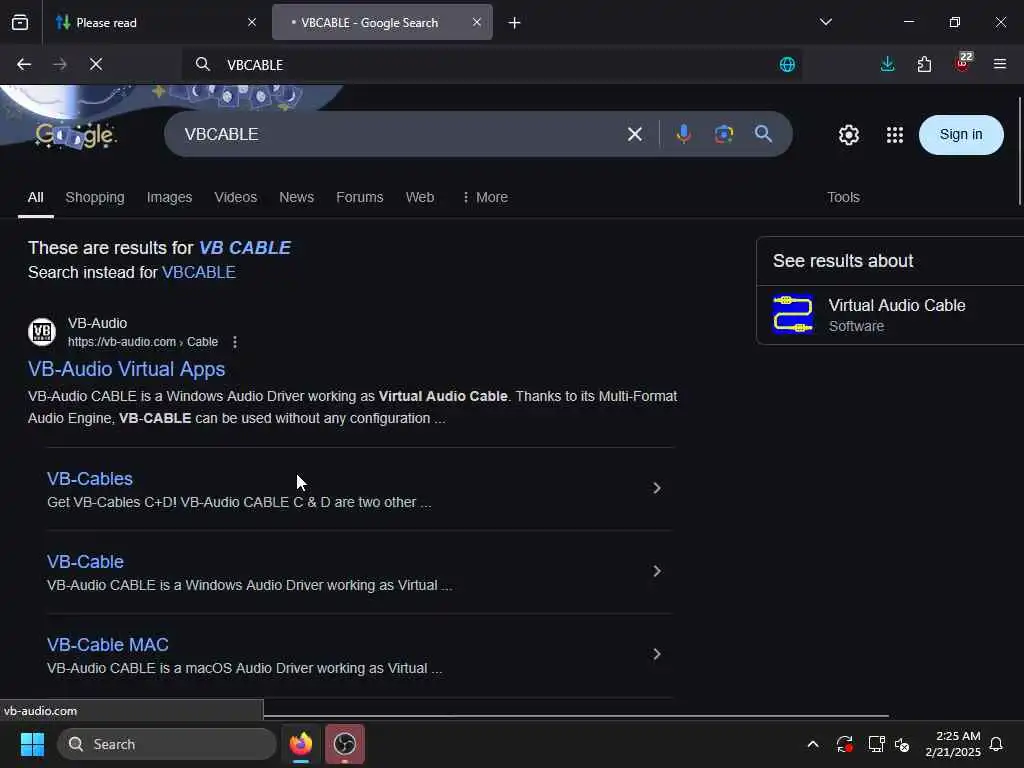Open the VB CABLE corrected query link
Viewport: 1024px width, 768px height.
pyautogui.click(x=245, y=248)
